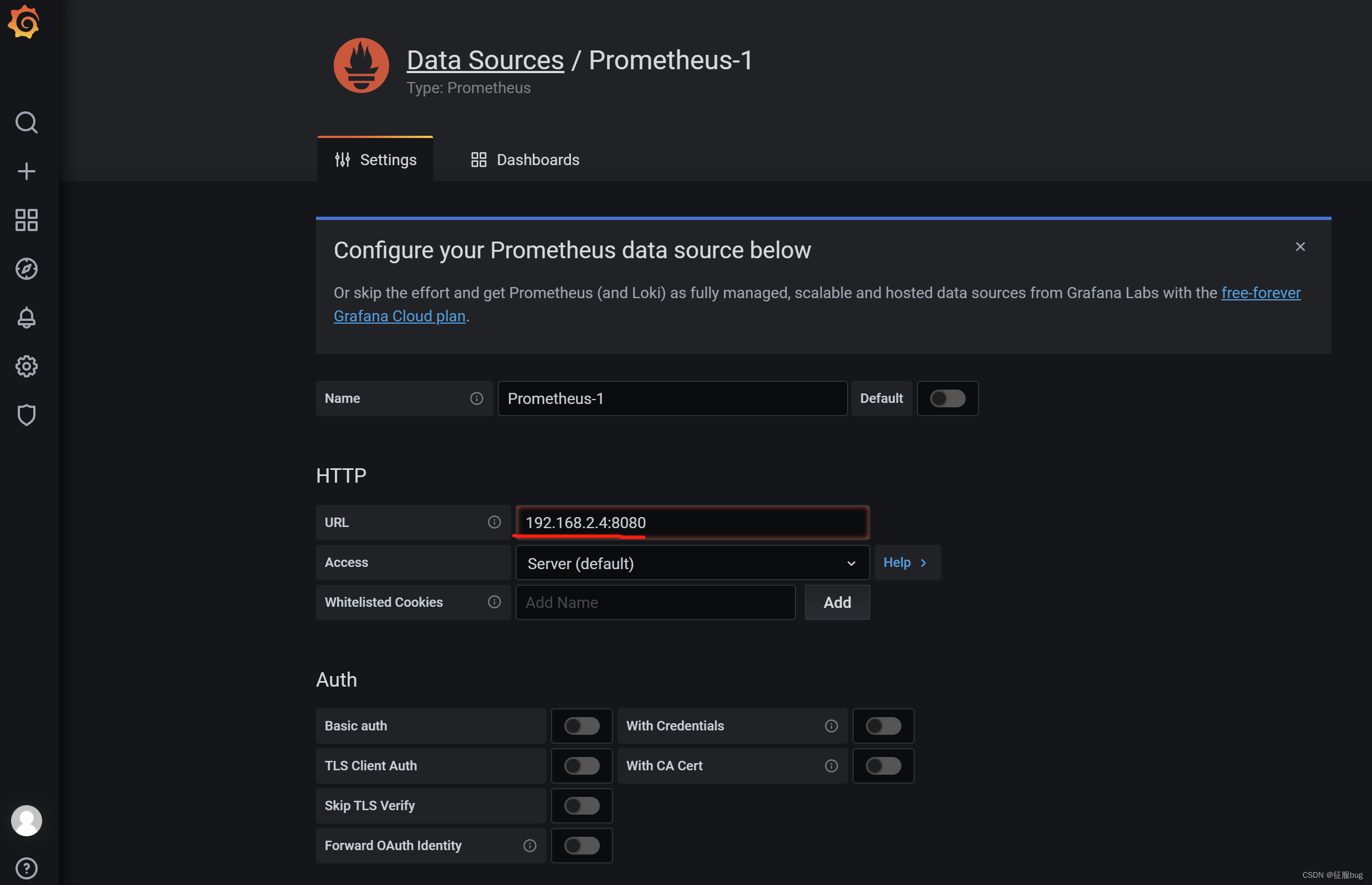Open the Search icon in sidebar
The height and width of the screenshot is (885, 1372).
coord(27,122)
